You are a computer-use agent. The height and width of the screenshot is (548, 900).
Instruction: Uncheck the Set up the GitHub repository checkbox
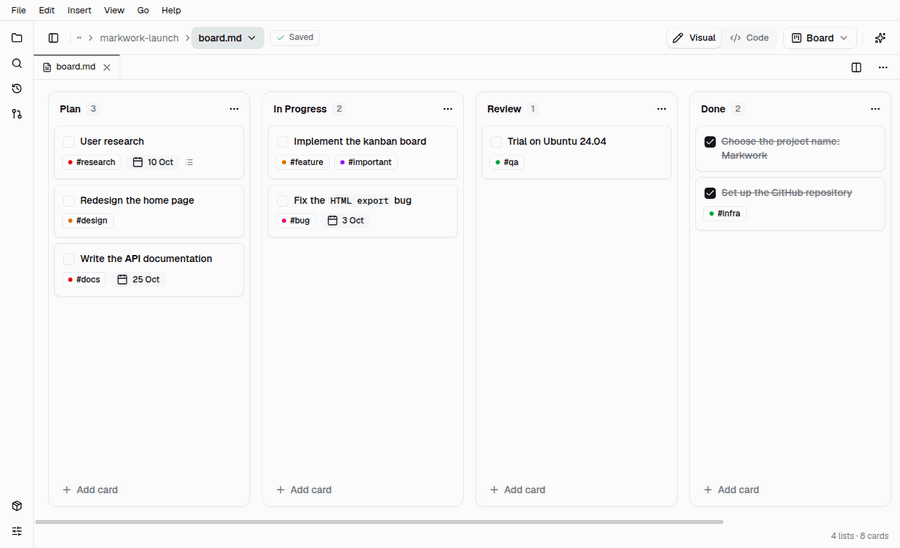coord(710,193)
